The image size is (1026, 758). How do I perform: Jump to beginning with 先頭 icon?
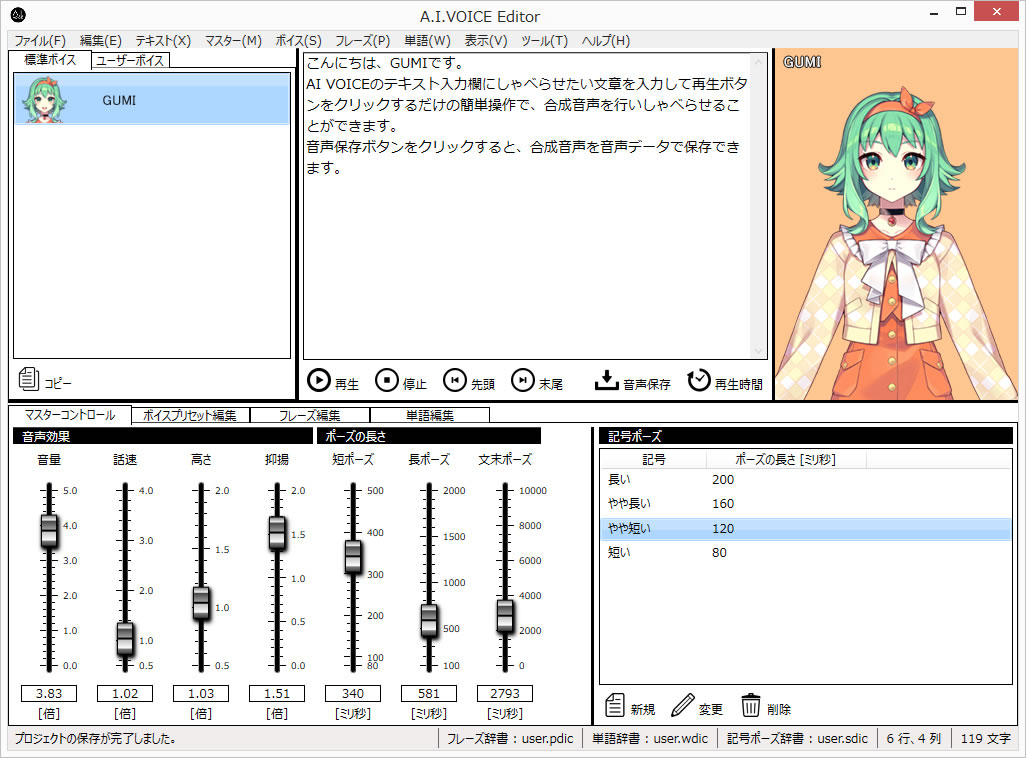click(455, 380)
